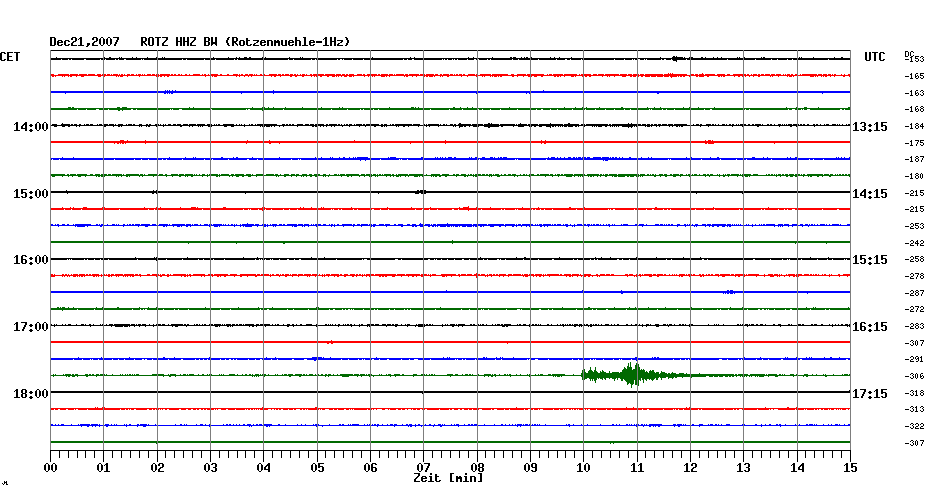Click minute tick label 06 on time axis
The image size is (930, 494).
coord(370,468)
